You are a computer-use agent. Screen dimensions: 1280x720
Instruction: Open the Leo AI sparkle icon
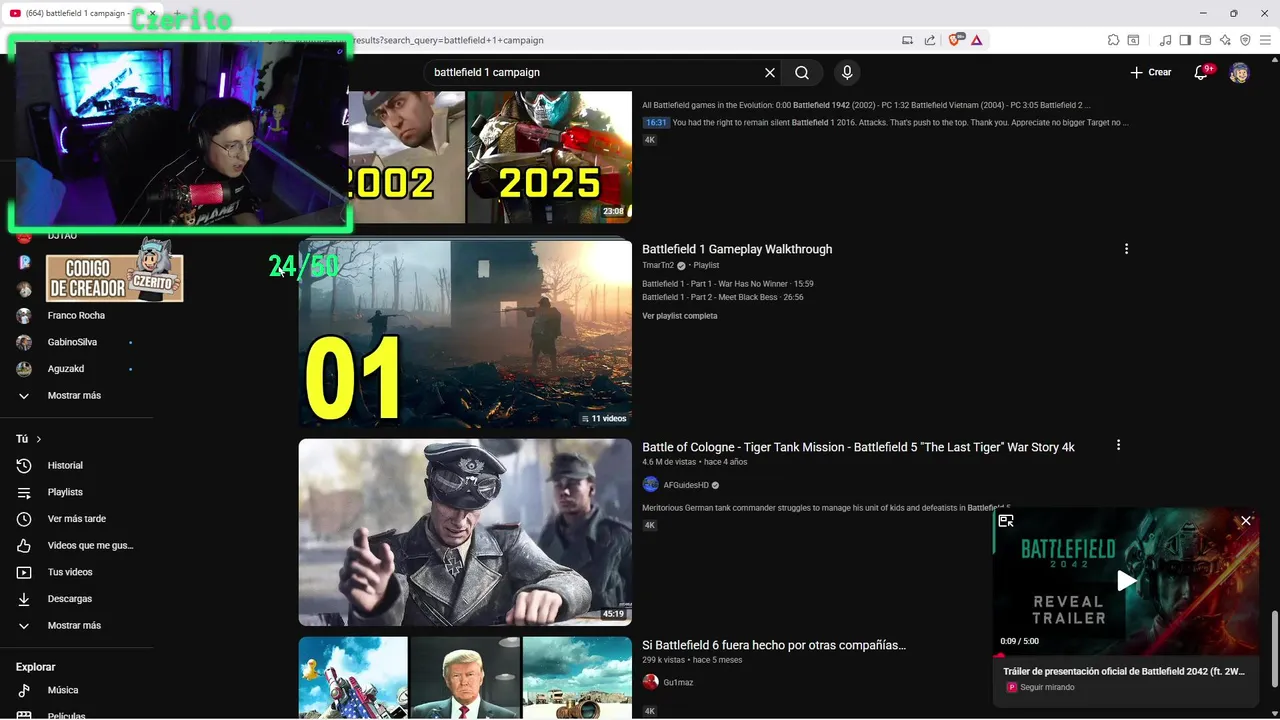point(1225,40)
